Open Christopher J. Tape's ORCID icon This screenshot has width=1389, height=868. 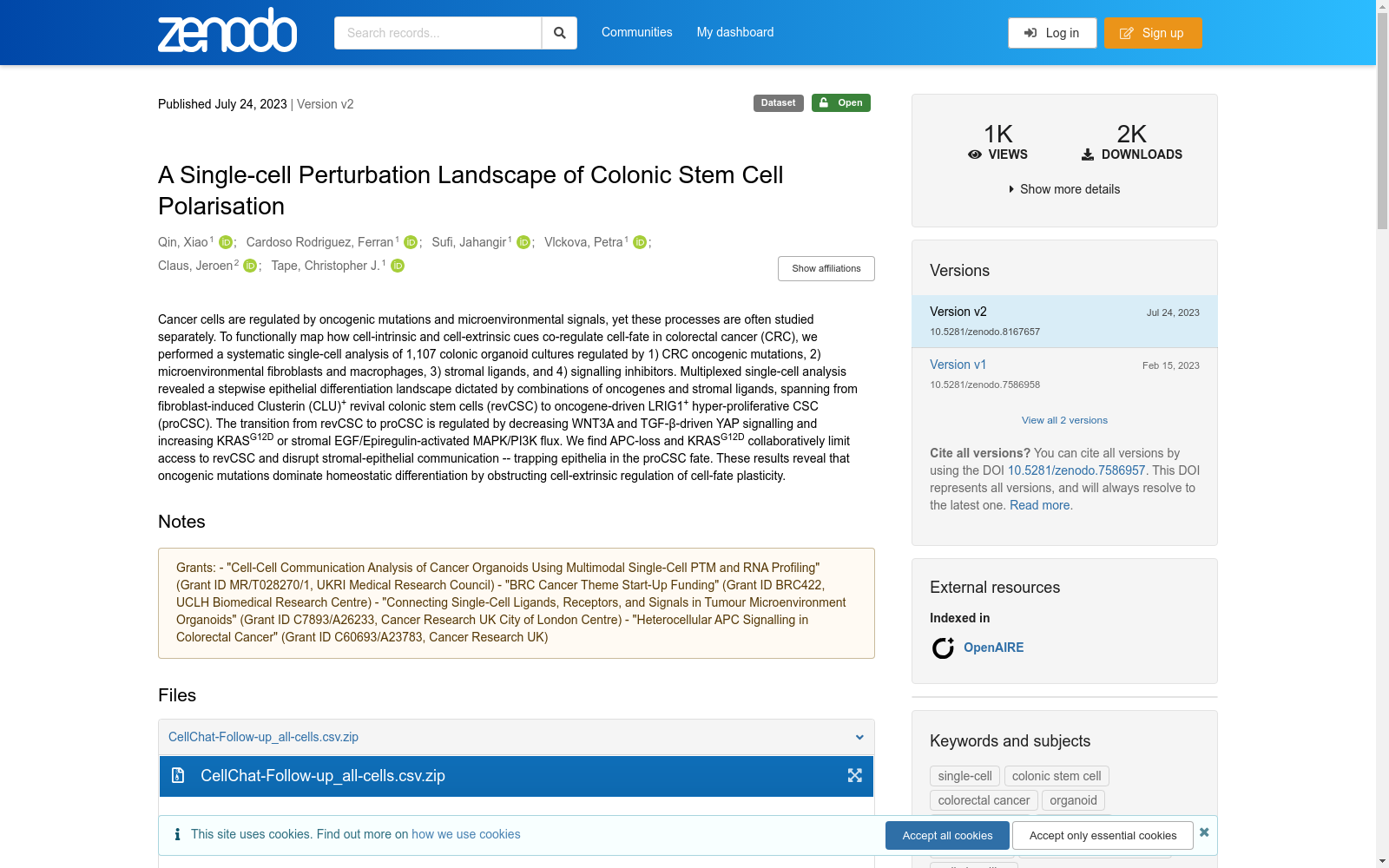tap(398, 266)
